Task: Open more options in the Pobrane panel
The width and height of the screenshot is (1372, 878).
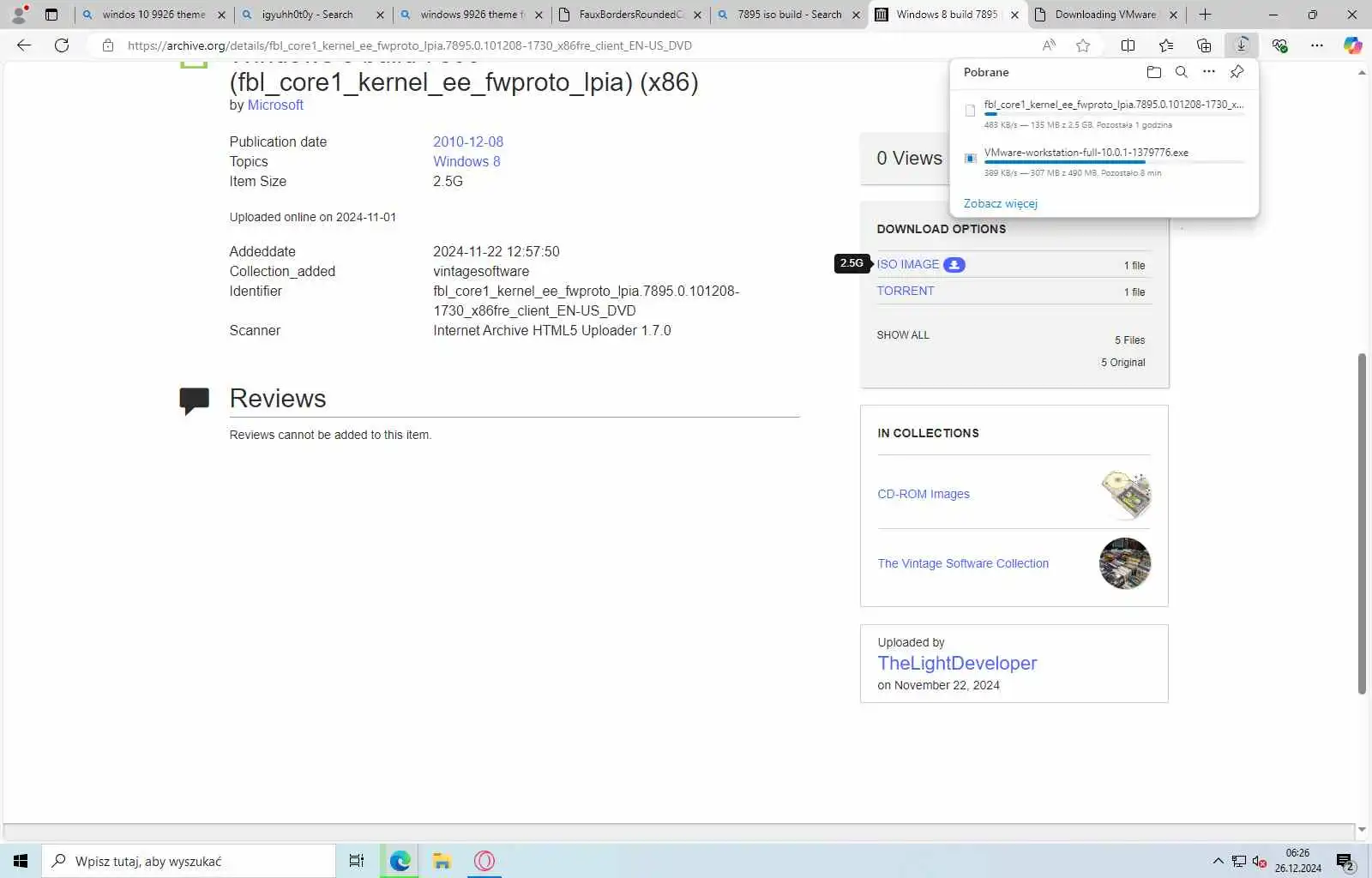Action: tap(1209, 72)
